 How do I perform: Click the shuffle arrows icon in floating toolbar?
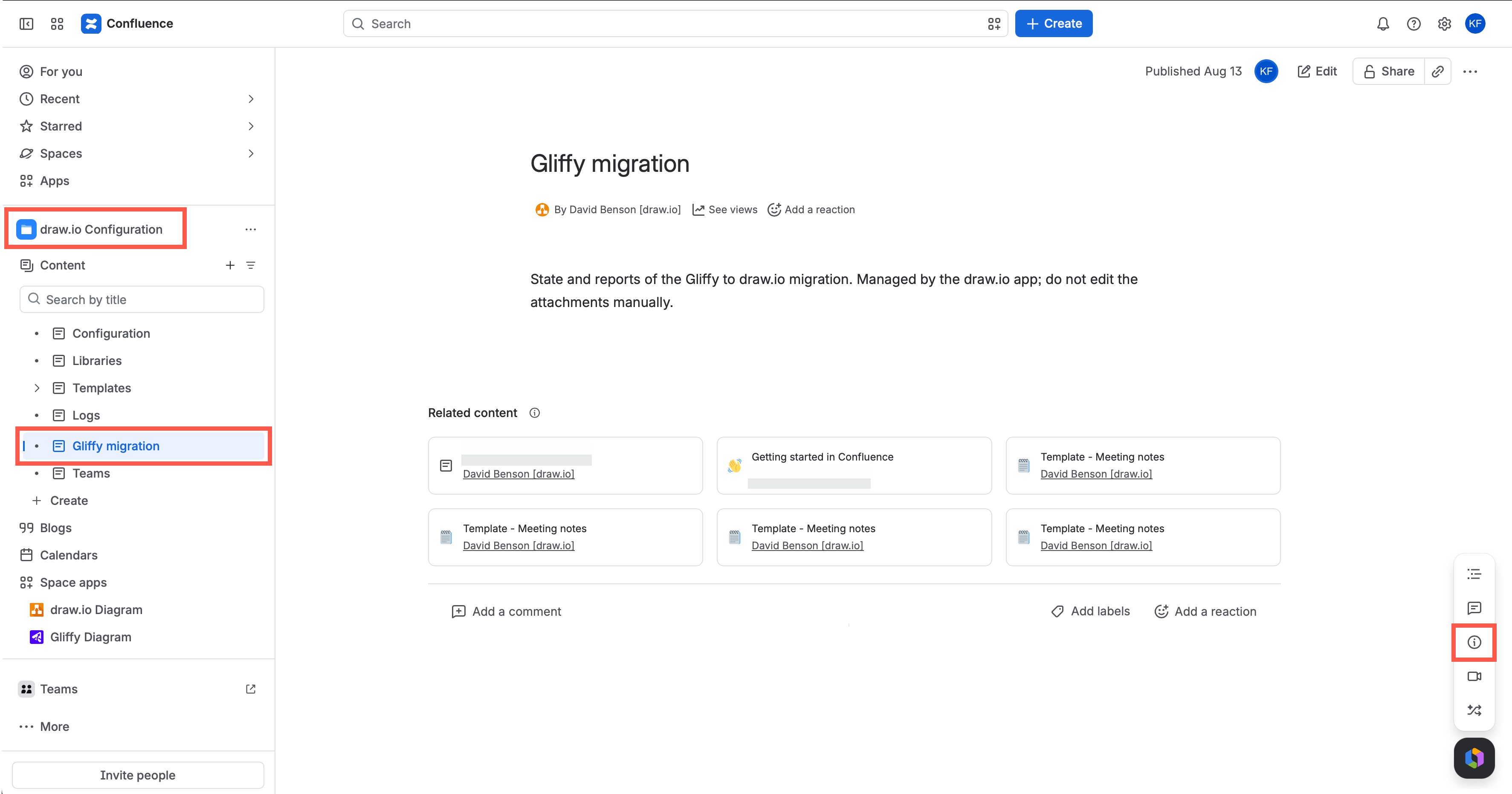point(1474,710)
